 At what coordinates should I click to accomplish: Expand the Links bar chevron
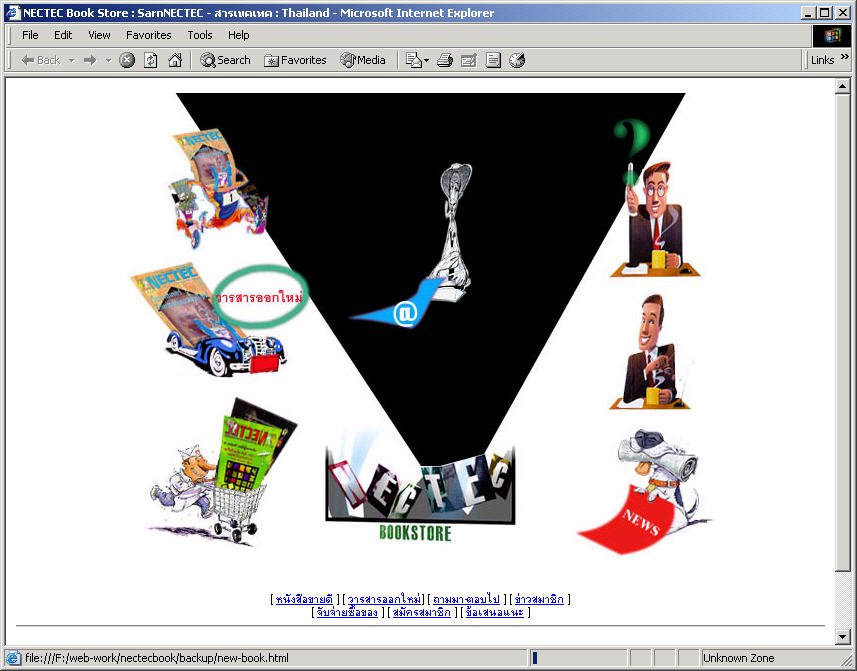click(846, 58)
